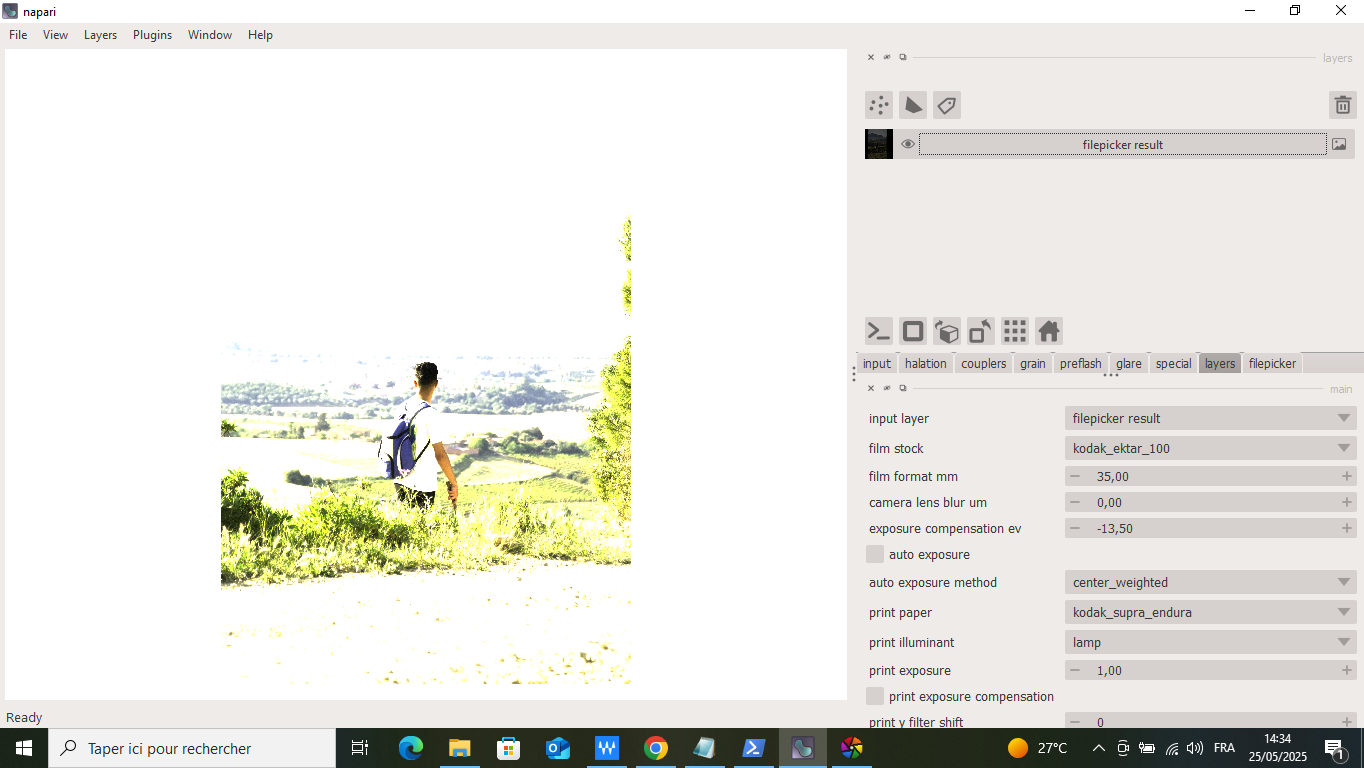Open the print illuminant dropdown
This screenshot has height=768, width=1364.
(1210, 642)
